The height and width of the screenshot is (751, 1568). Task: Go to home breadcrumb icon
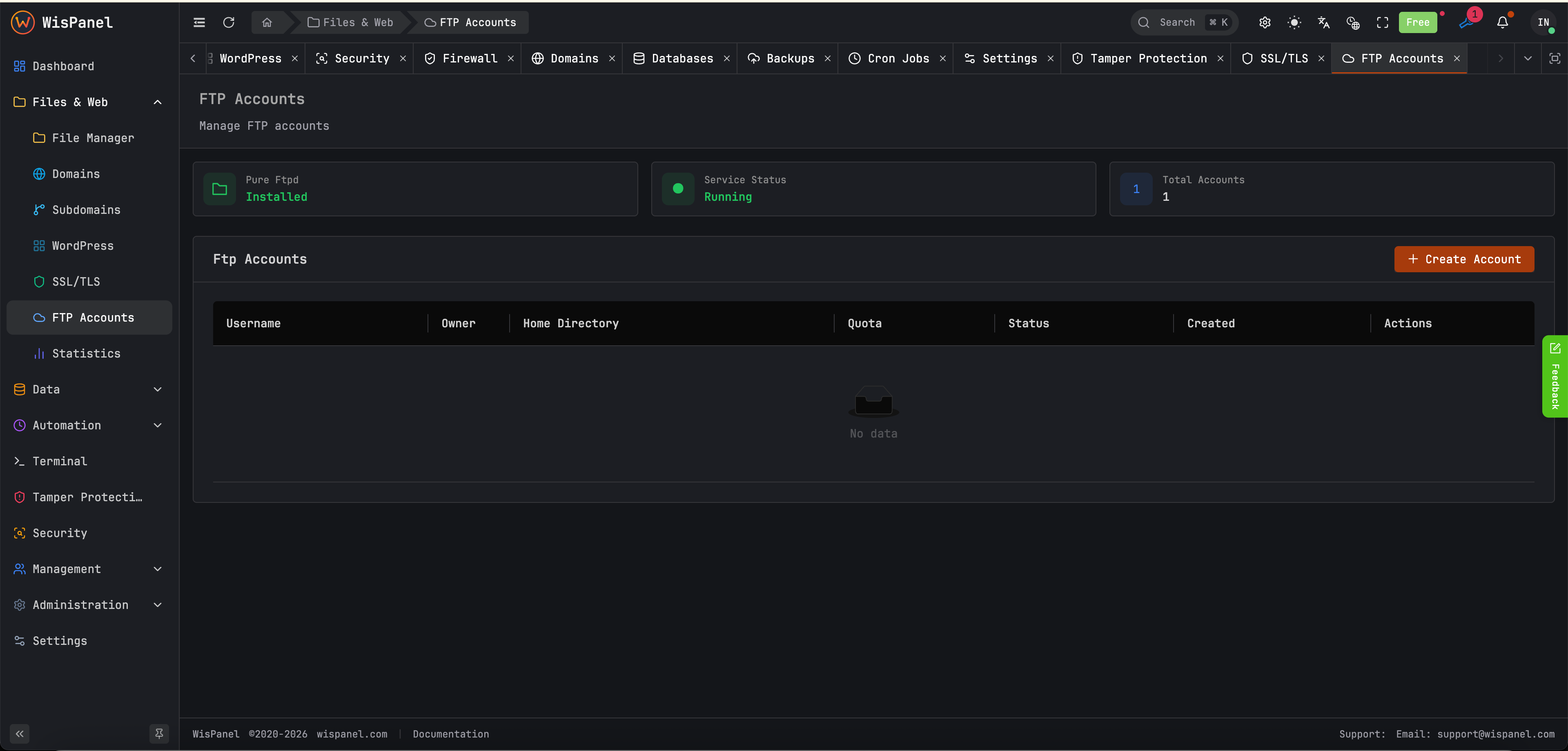pyautogui.click(x=267, y=22)
